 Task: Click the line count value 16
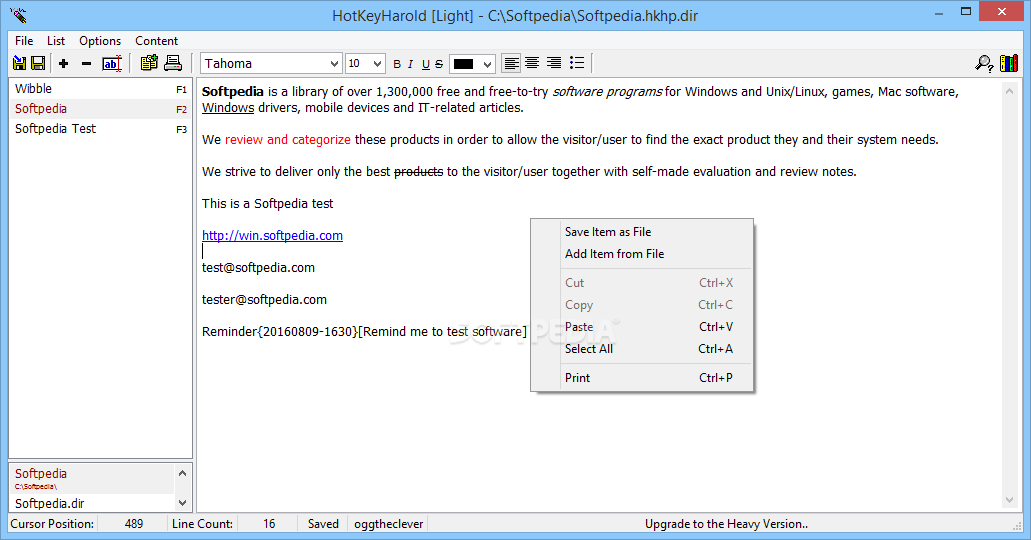point(269,524)
